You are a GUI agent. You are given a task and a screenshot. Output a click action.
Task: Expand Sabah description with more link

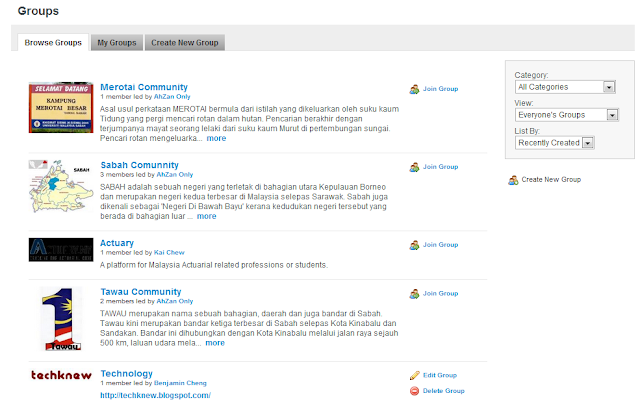click(207, 216)
